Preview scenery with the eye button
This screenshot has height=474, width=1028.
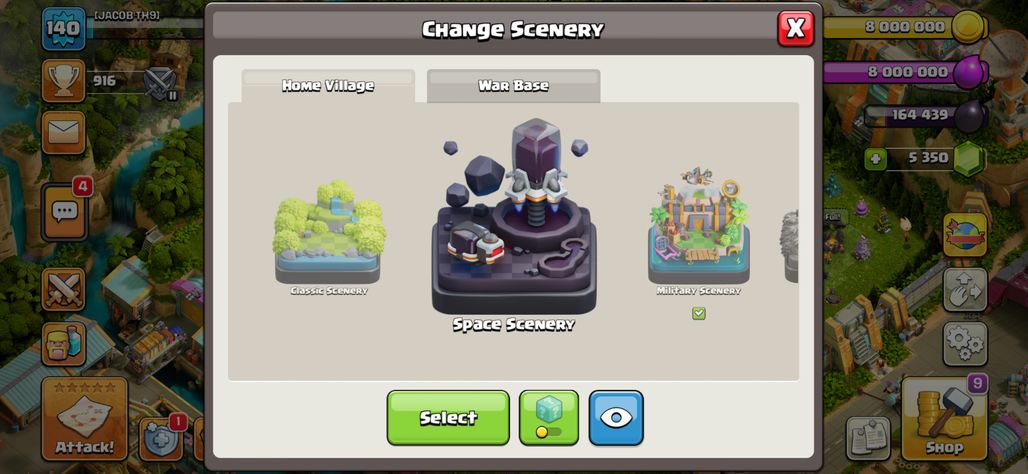pos(616,418)
